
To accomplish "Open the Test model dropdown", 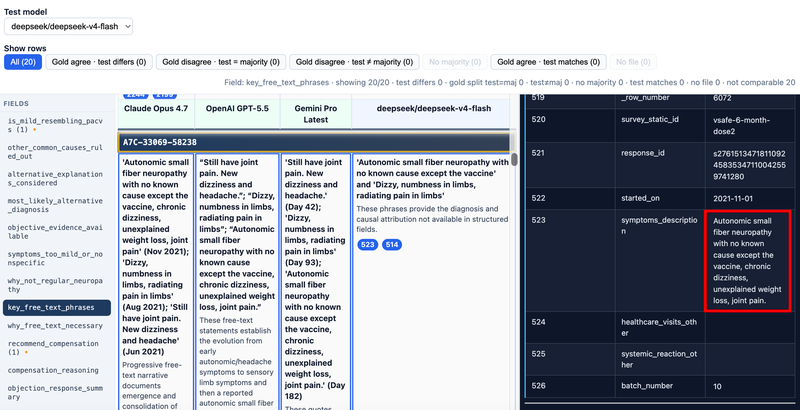I will 68,27.
